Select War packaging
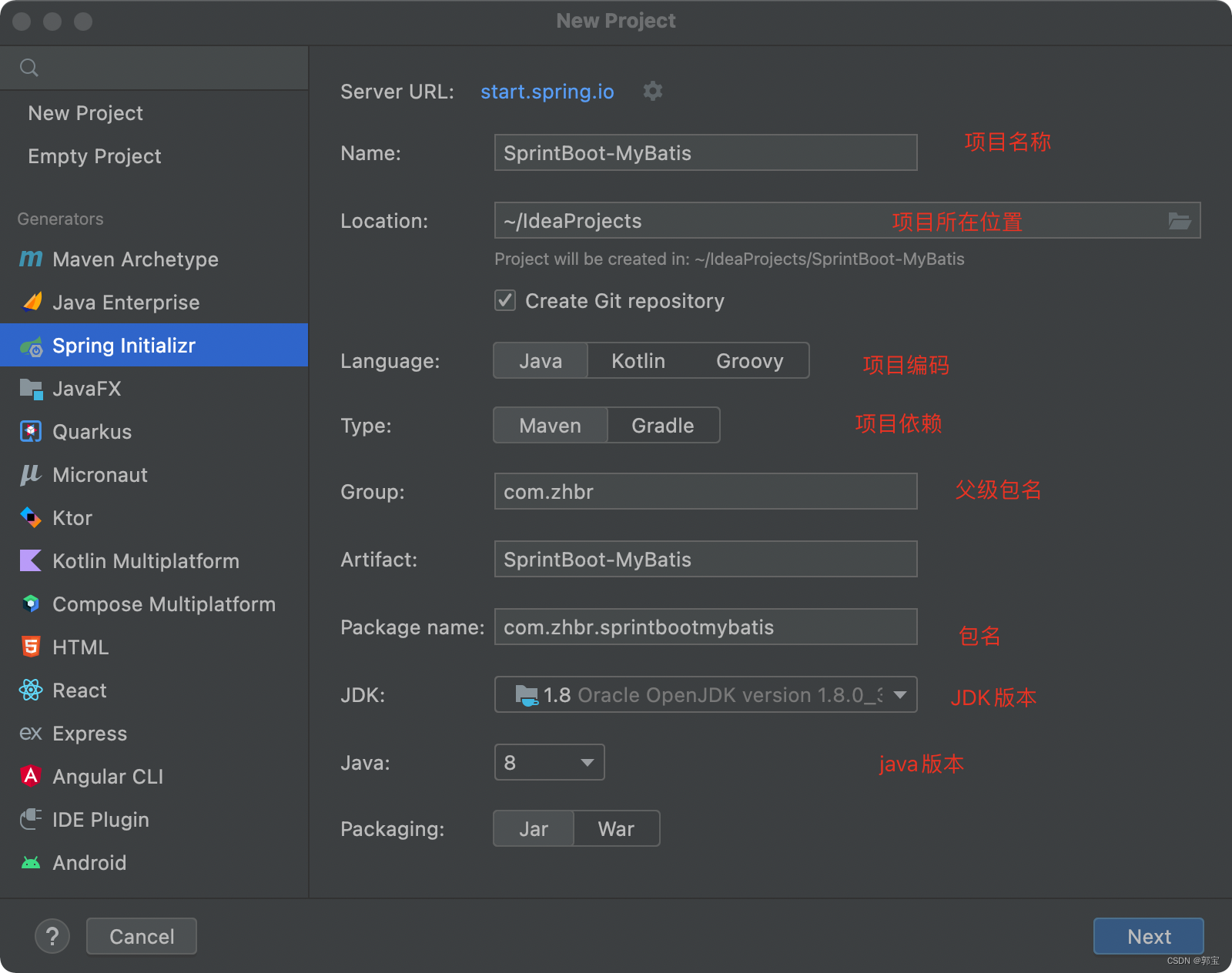1232x973 pixels. pyautogui.click(x=615, y=828)
